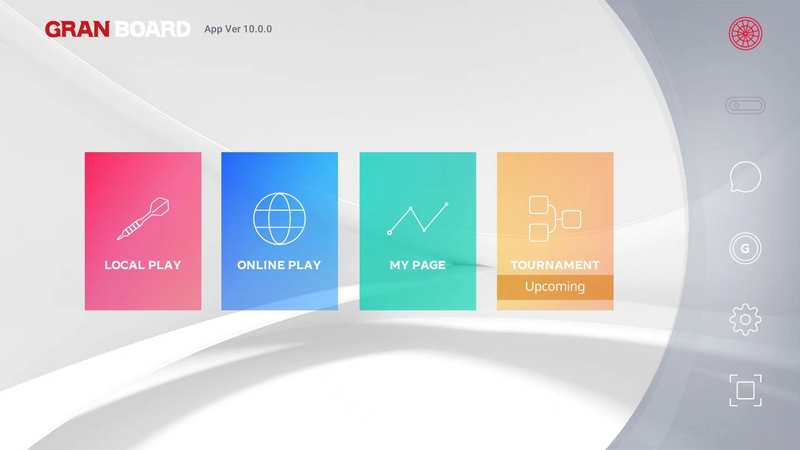Click the App Ver 10.0.0 text

tap(238, 29)
